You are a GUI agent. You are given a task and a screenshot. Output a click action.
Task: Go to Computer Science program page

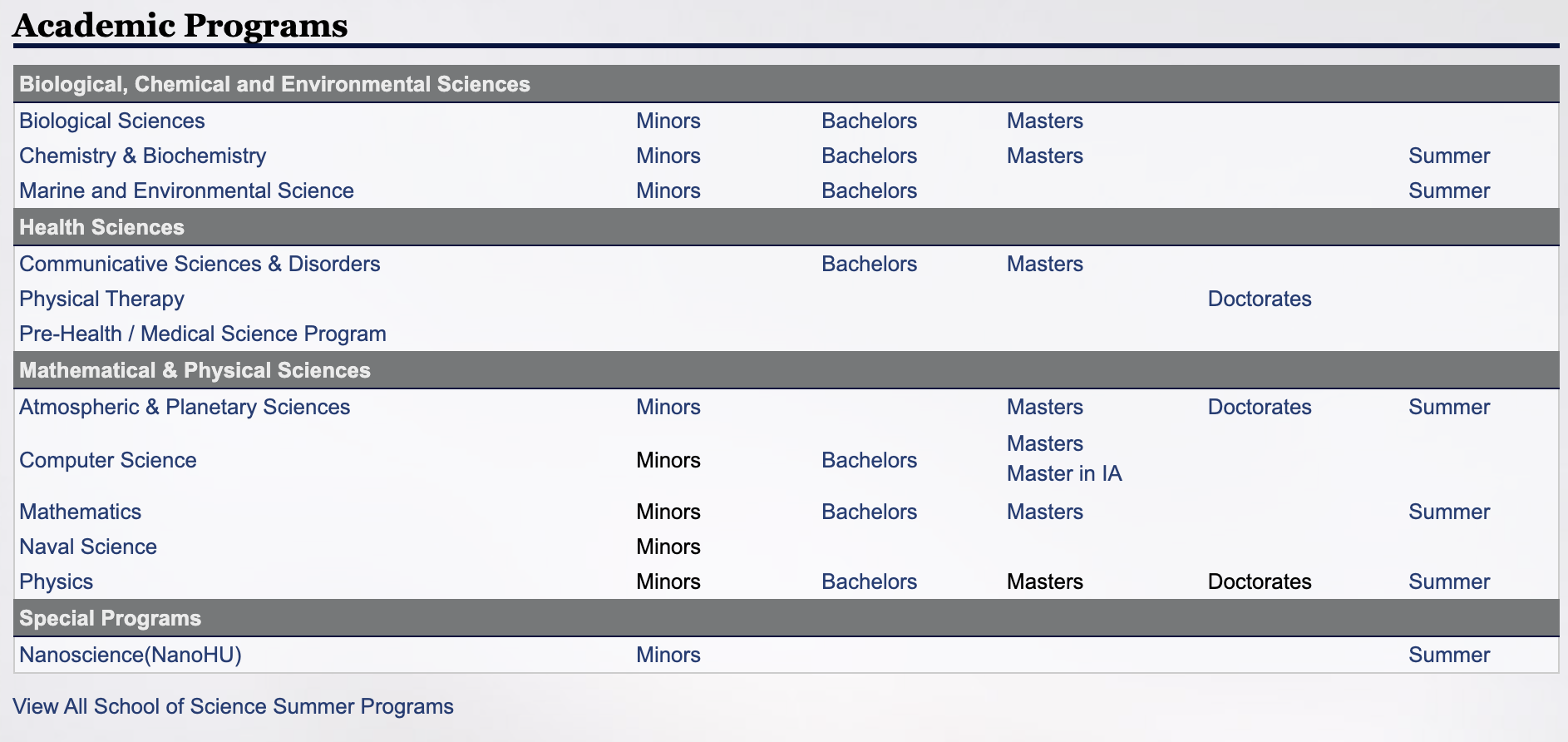click(x=107, y=460)
